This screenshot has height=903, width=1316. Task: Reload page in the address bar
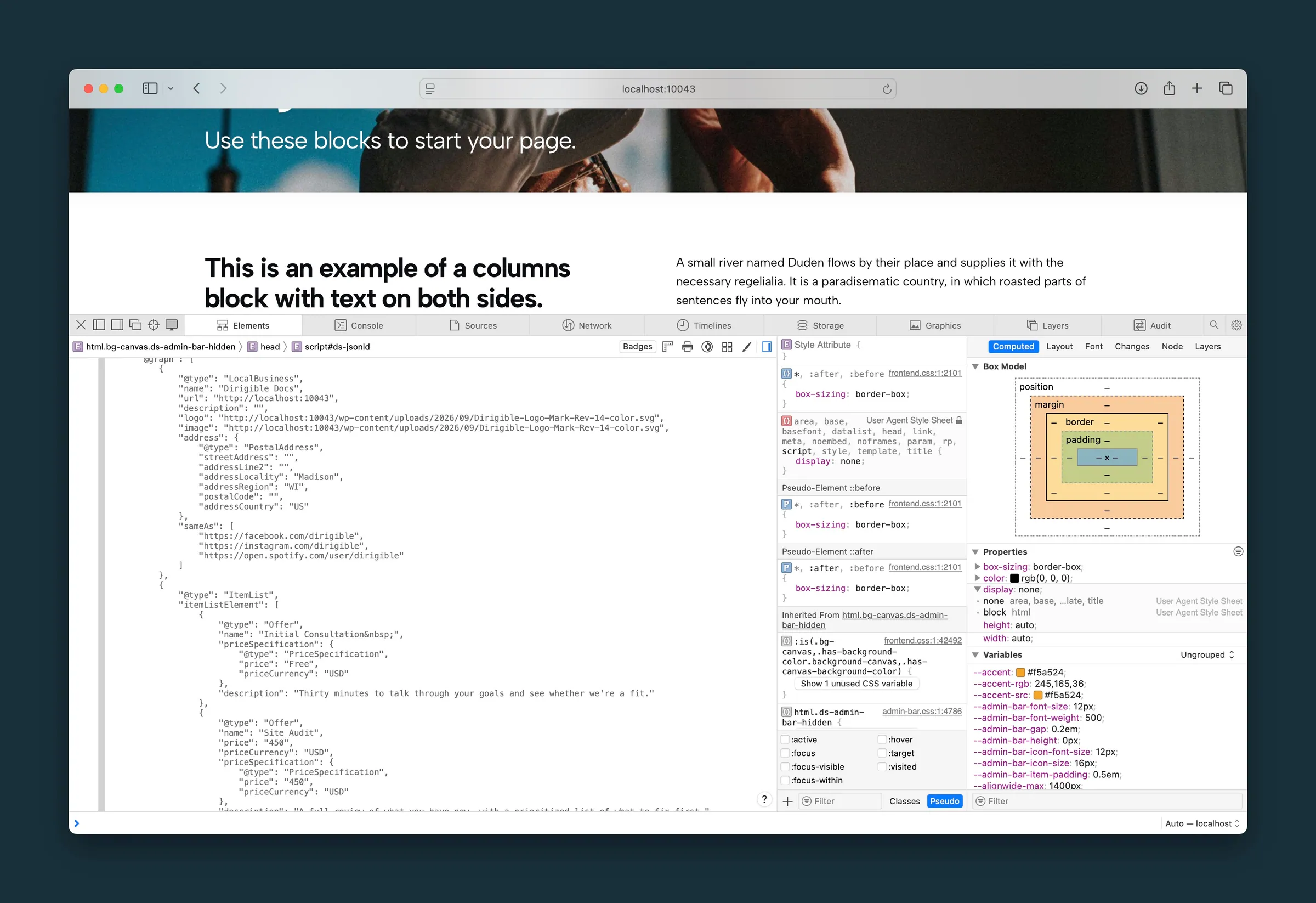[x=887, y=89]
